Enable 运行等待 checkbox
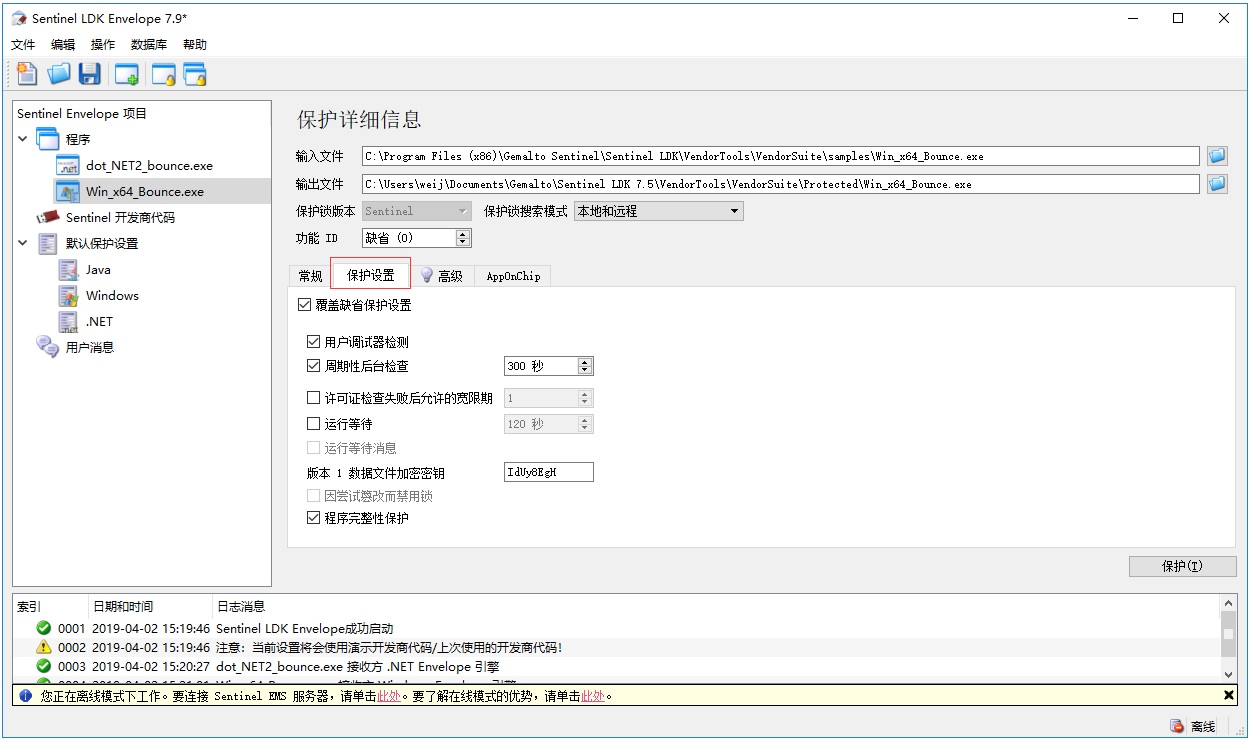 click(314, 424)
